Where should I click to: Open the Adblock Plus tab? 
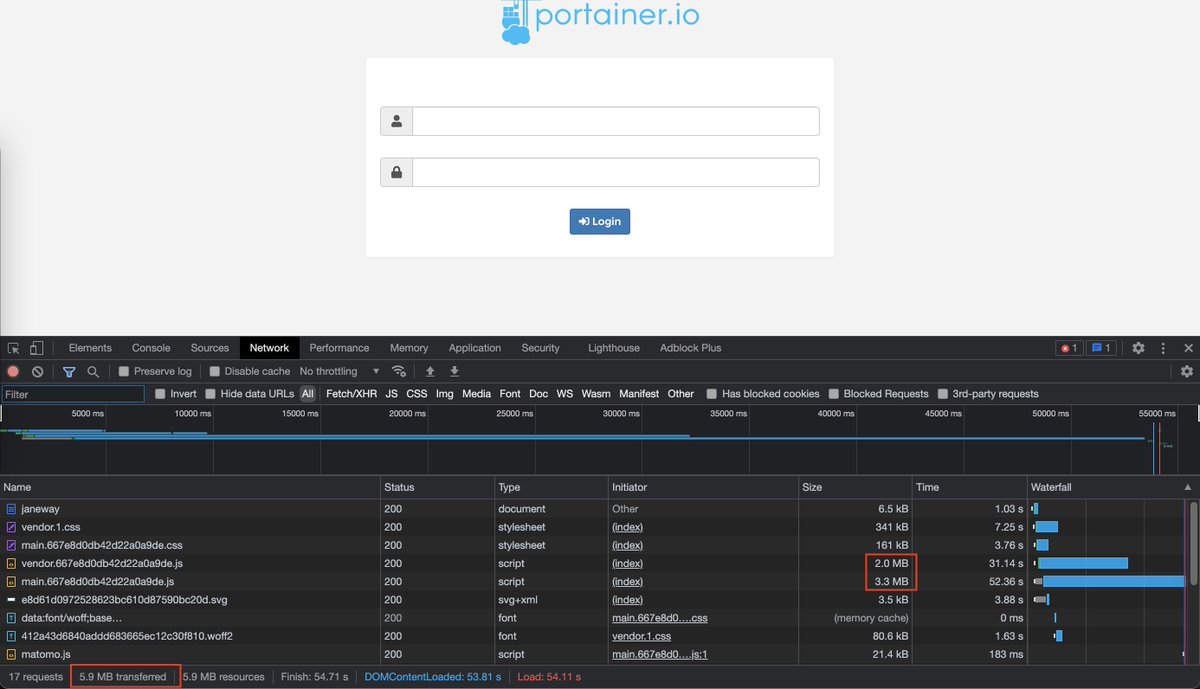coord(690,348)
